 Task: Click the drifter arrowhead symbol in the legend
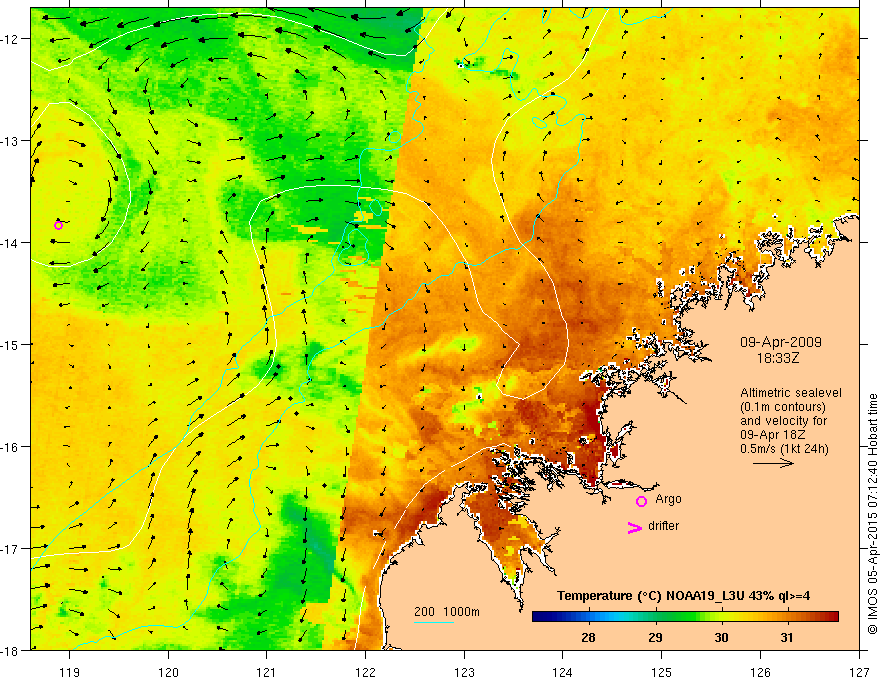point(634,528)
